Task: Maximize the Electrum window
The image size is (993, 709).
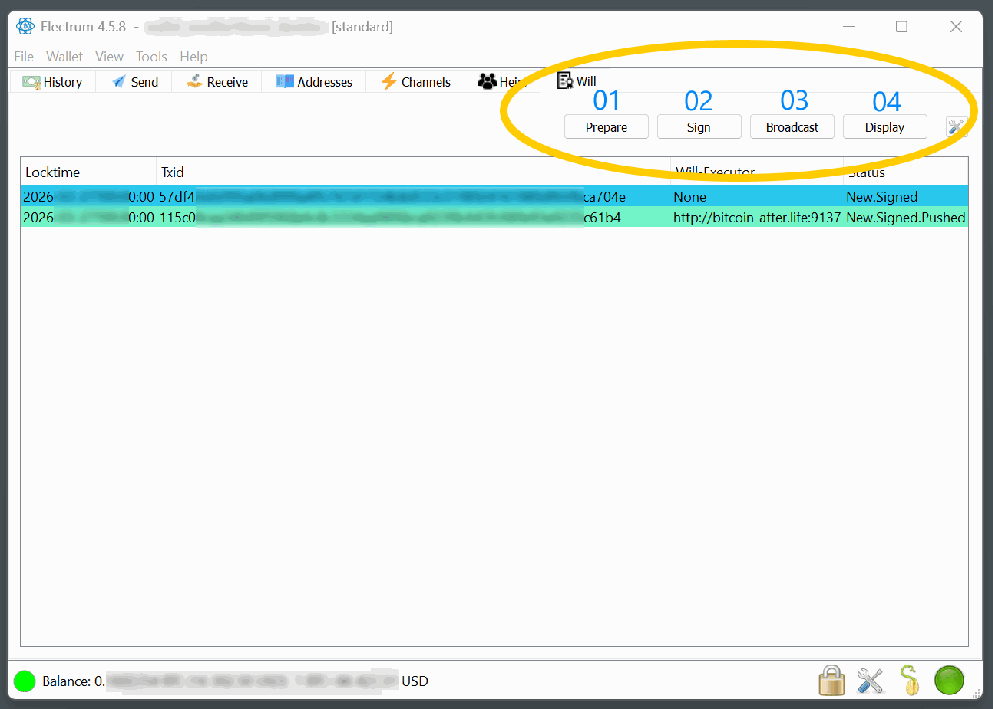Action: 902,27
